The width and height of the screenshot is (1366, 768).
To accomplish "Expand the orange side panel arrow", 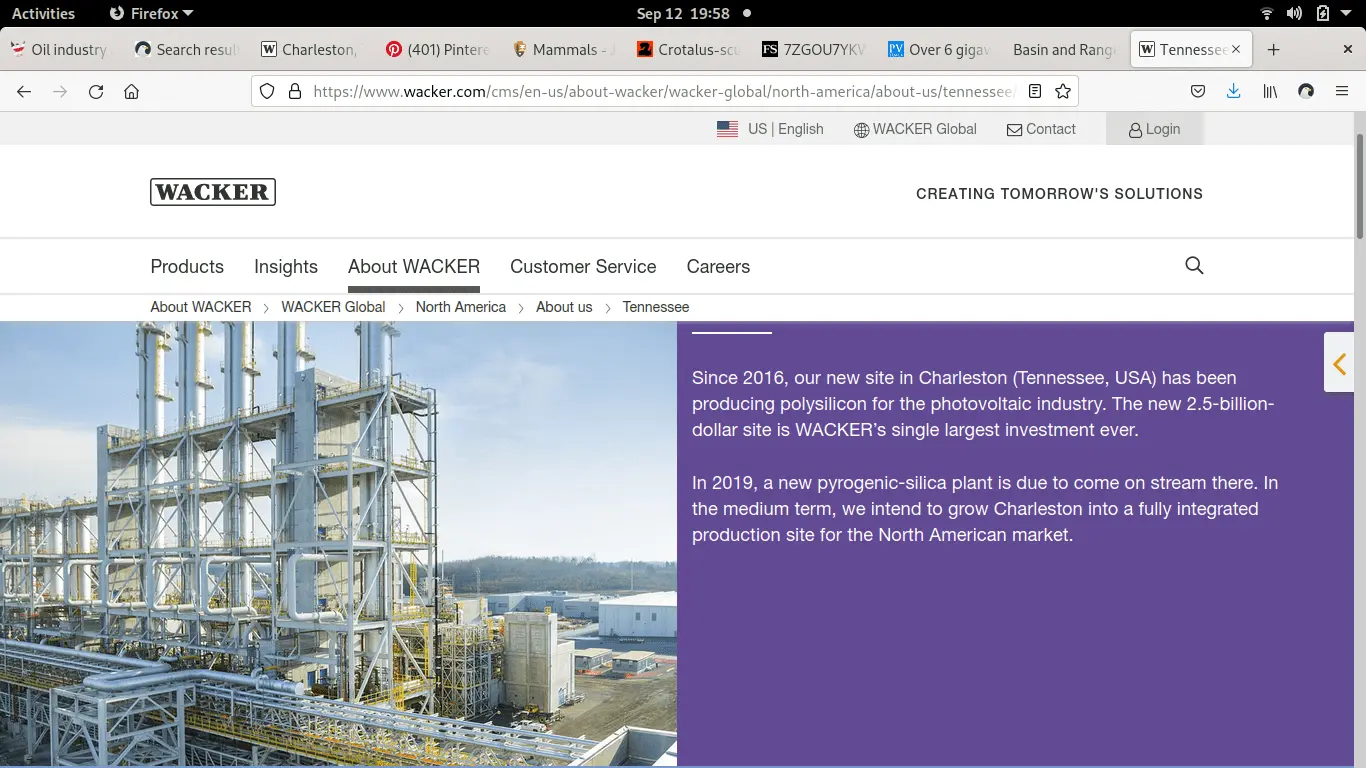I will pos(1339,364).
